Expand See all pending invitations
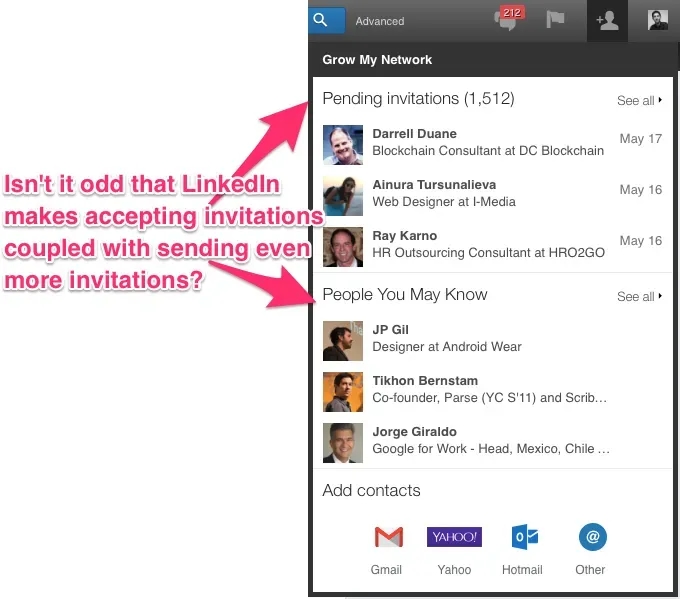Viewport: 680px width, 599px height. click(x=639, y=101)
